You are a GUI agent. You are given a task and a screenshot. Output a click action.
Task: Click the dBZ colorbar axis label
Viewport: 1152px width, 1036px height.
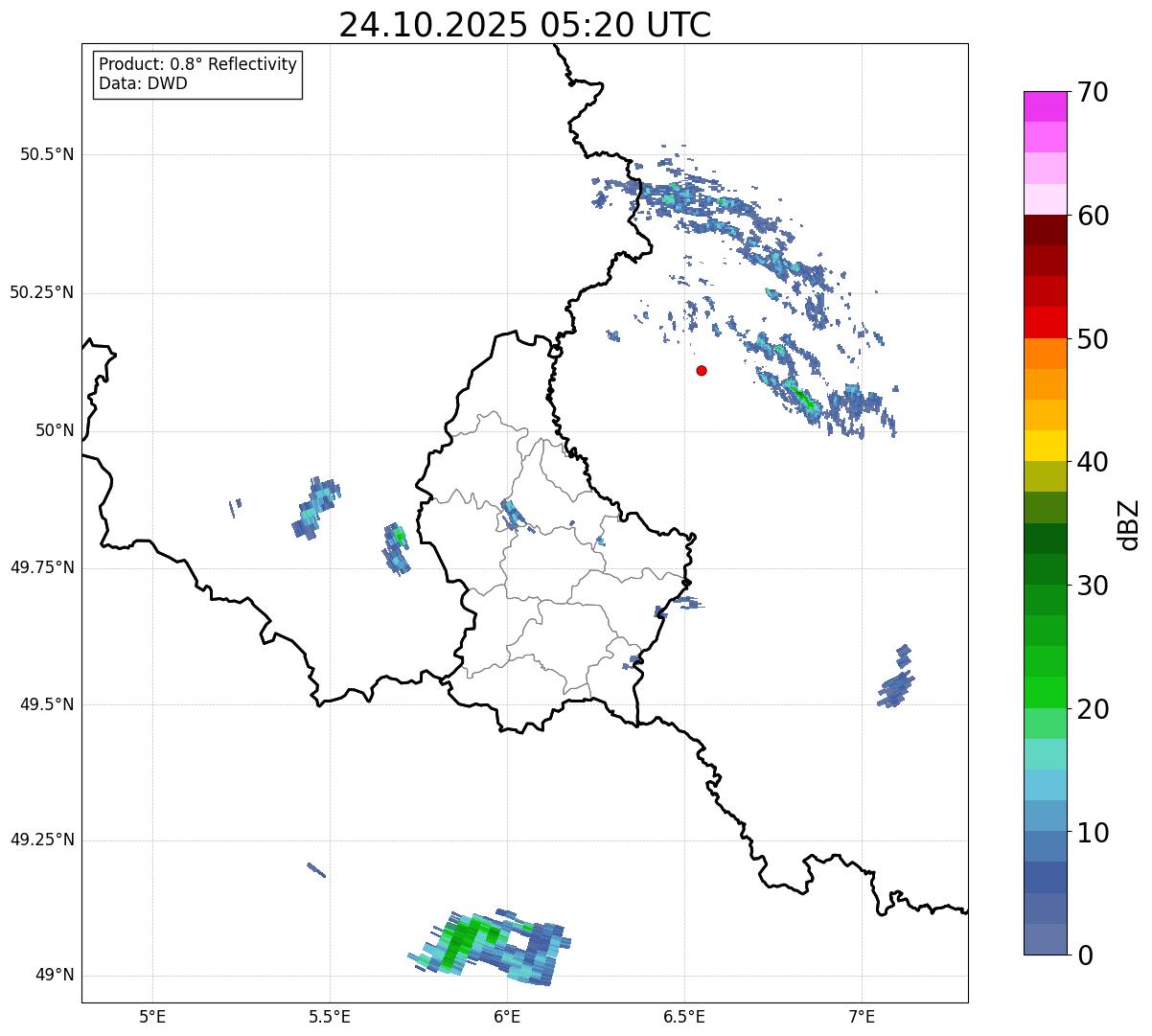[x=1130, y=524]
